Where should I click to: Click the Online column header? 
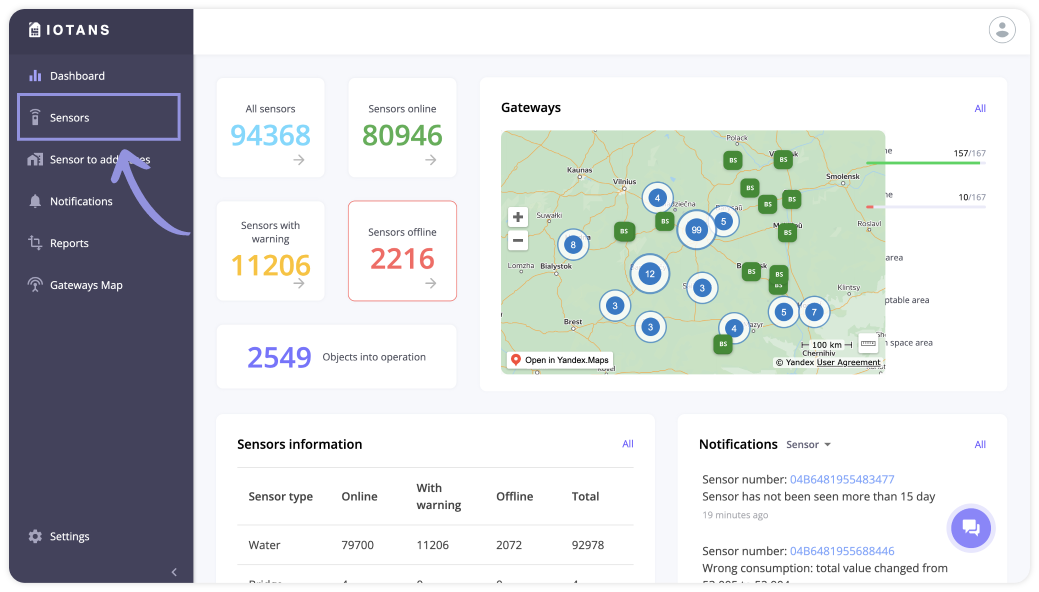[359, 497]
